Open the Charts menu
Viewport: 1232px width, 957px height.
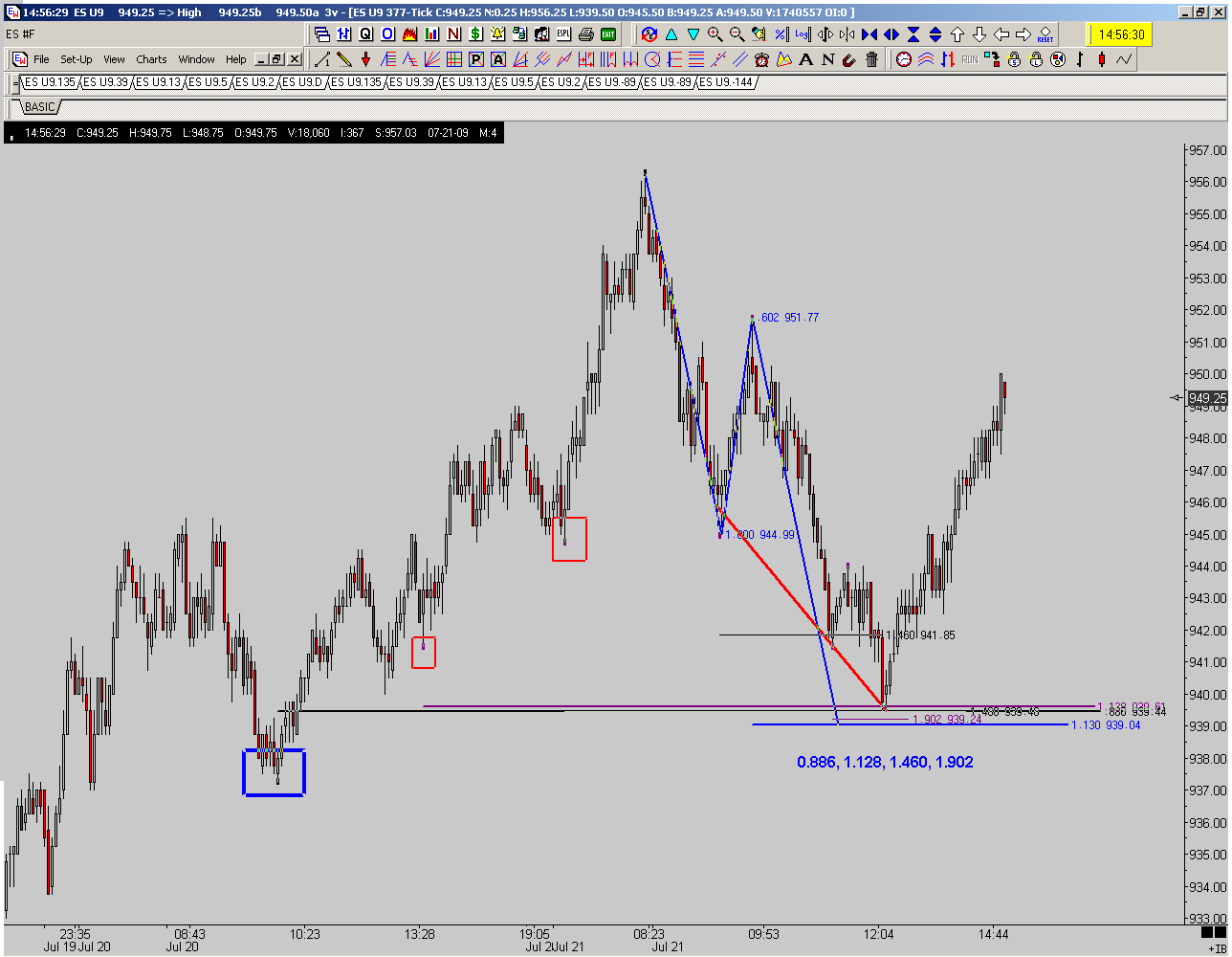[151, 59]
